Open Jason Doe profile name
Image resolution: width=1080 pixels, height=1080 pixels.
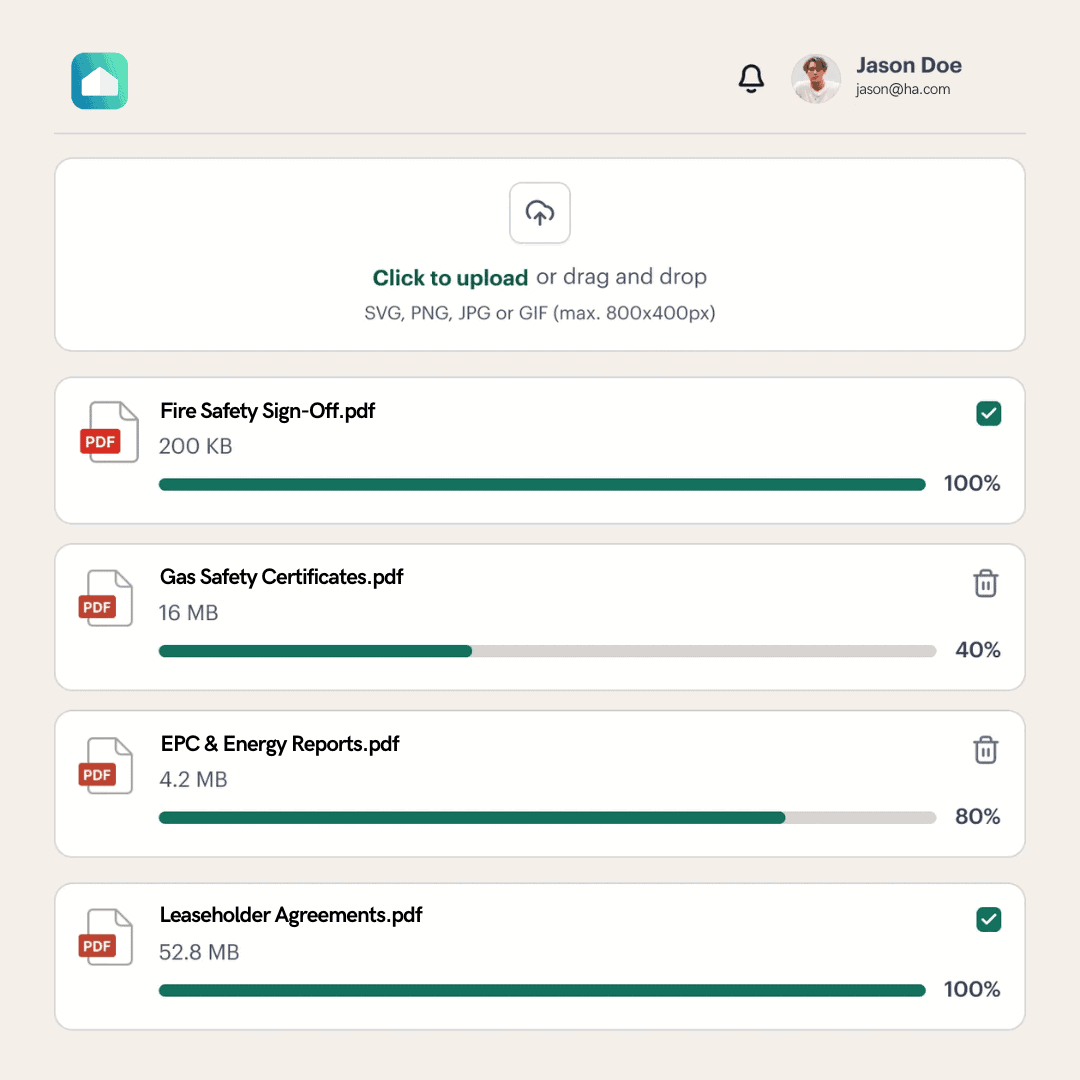pos(908,66)
